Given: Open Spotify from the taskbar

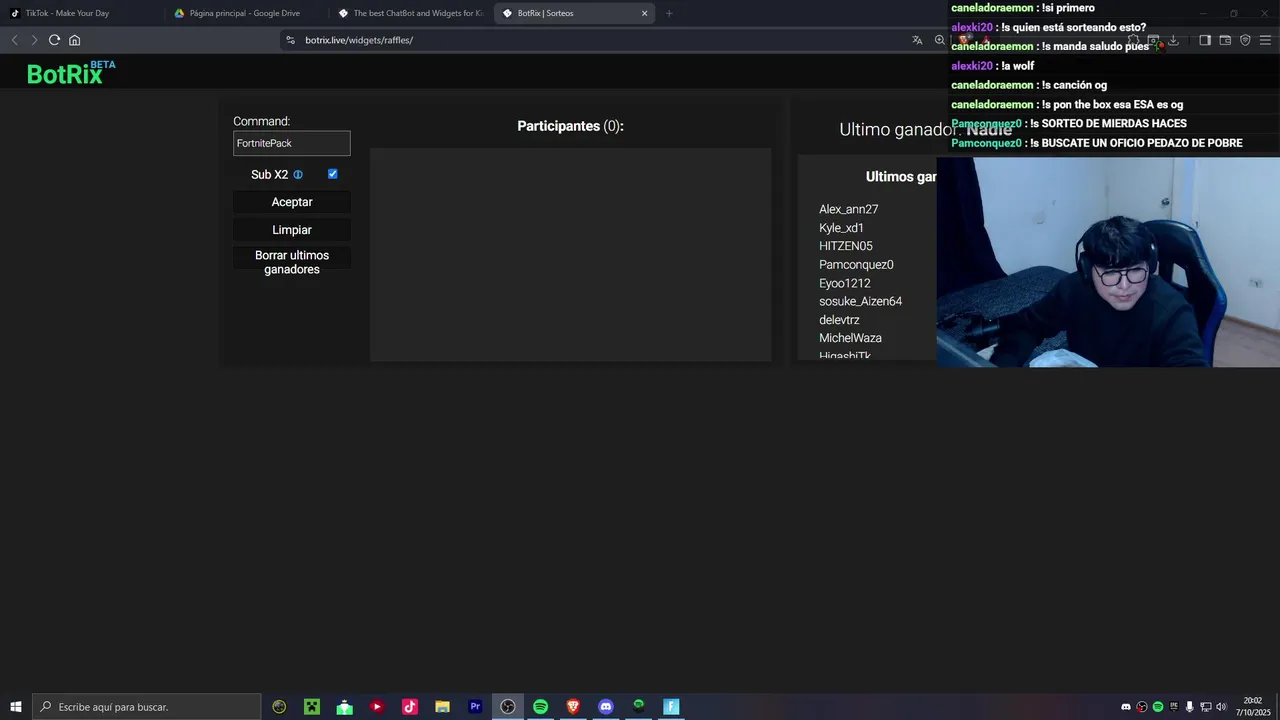Looking at the screenshot, I should click(x=541, y=707).
